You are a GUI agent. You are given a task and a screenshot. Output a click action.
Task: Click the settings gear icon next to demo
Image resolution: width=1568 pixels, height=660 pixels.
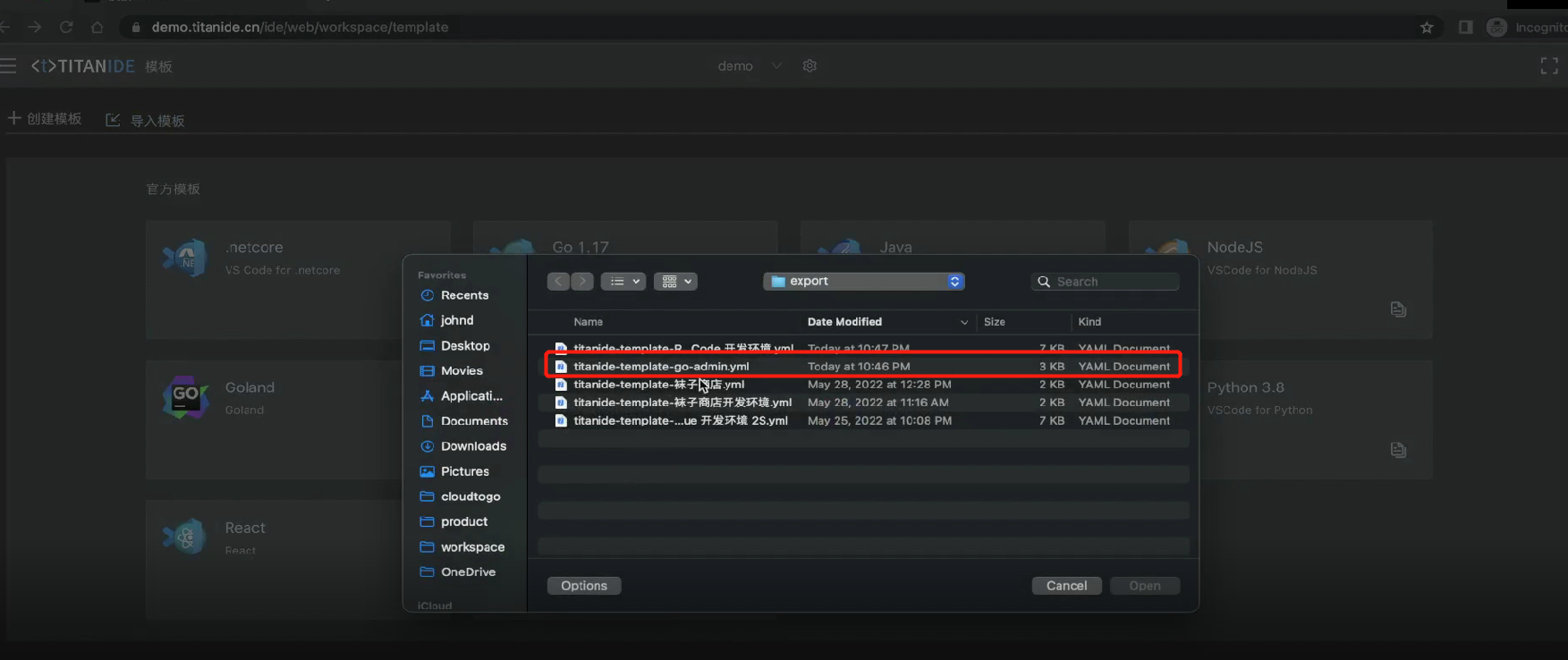[x=809, y=66]
